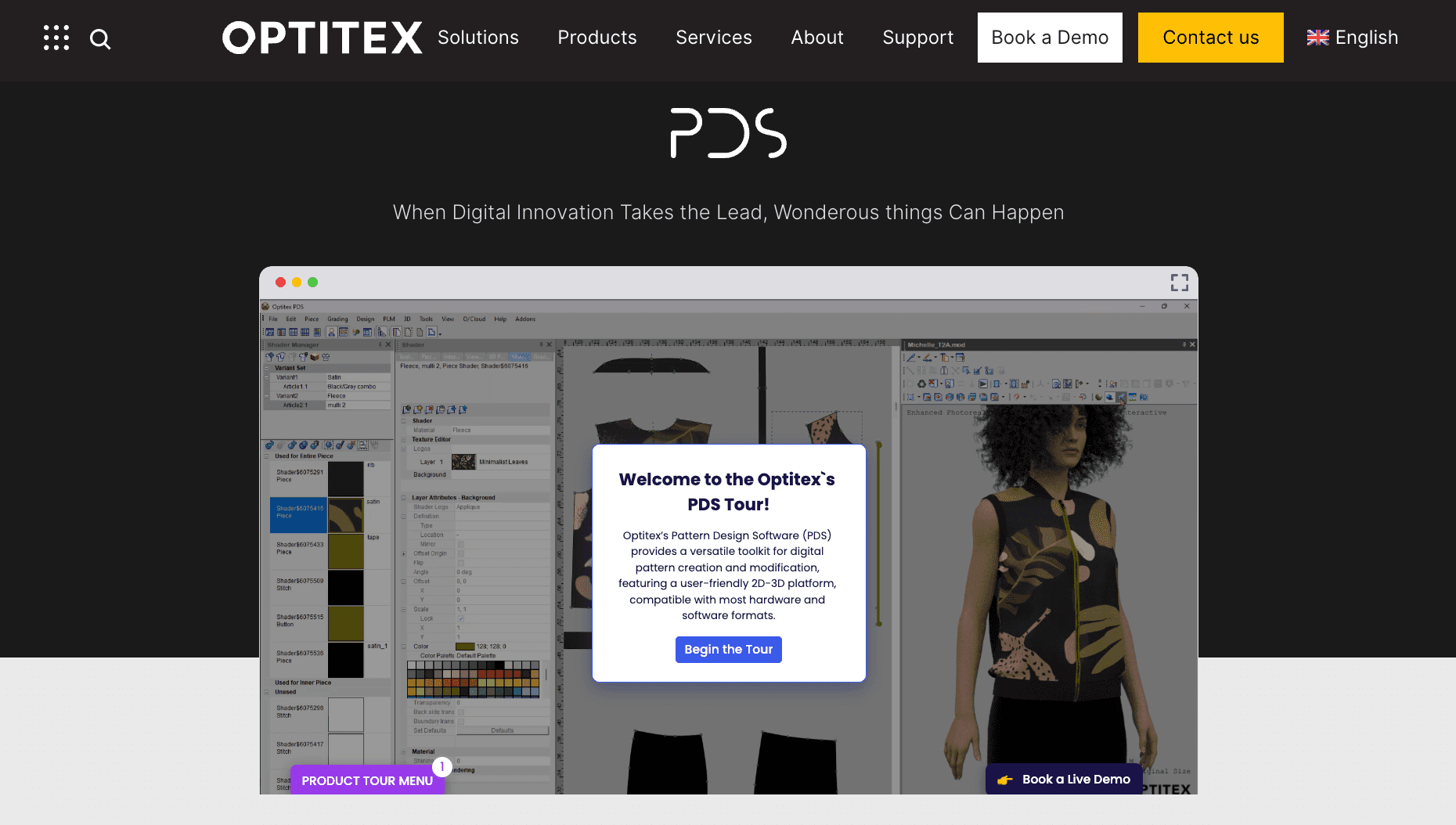The height and width of the screenshot is (825, 1456).
Task: Close the Shader Manager panel
Action: click(388, 344)
